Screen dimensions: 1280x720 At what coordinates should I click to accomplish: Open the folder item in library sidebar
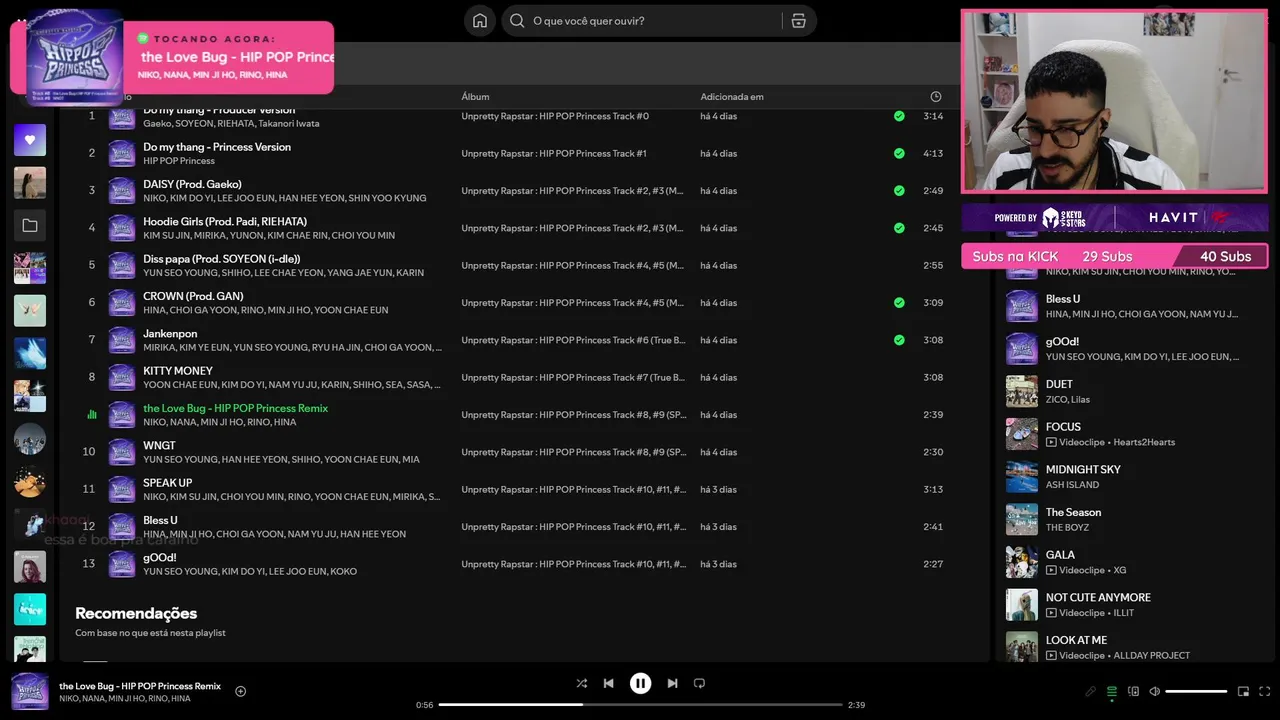click(30, 226)
